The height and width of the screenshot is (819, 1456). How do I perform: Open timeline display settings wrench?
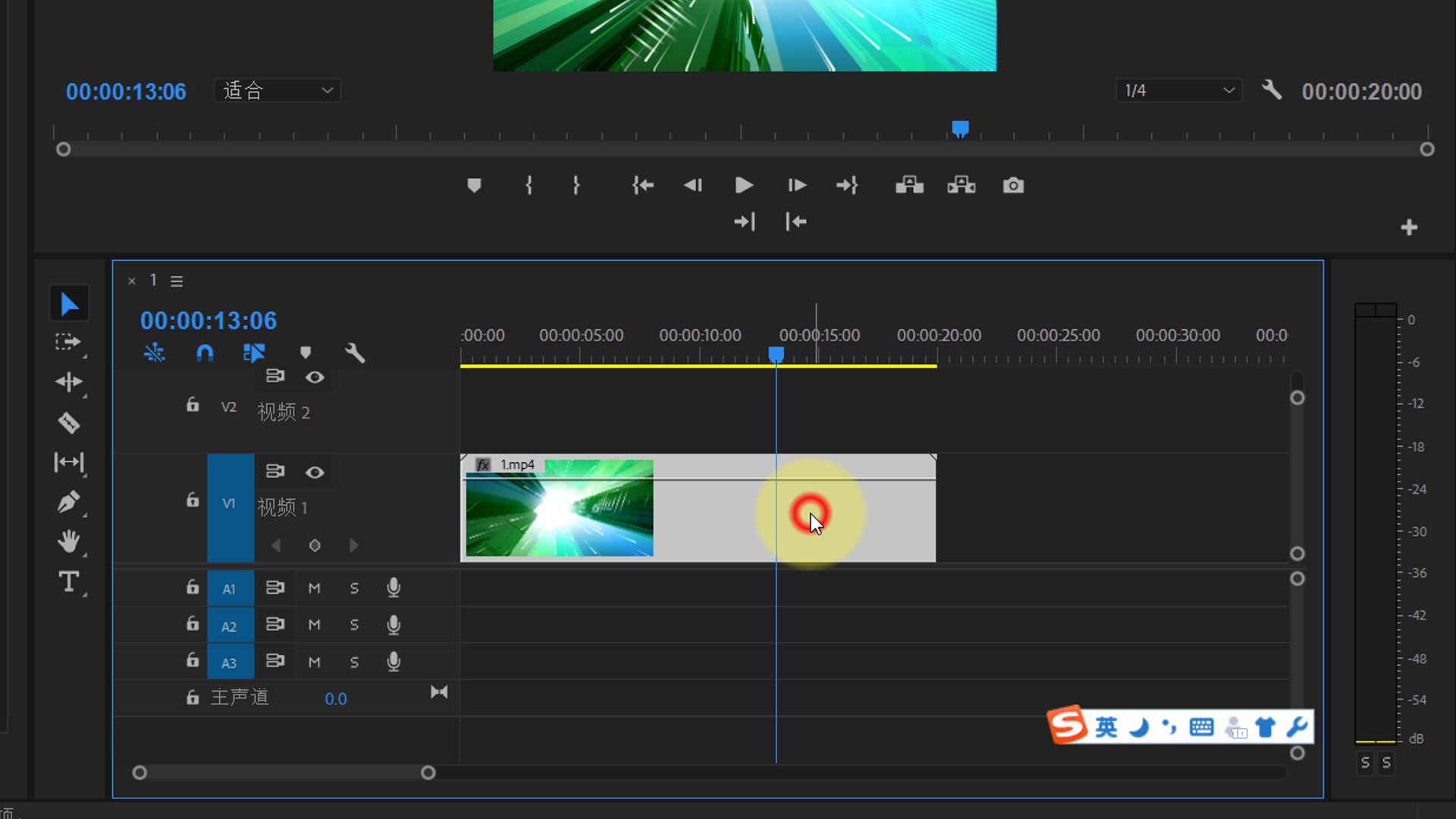(x=355, y=353)
